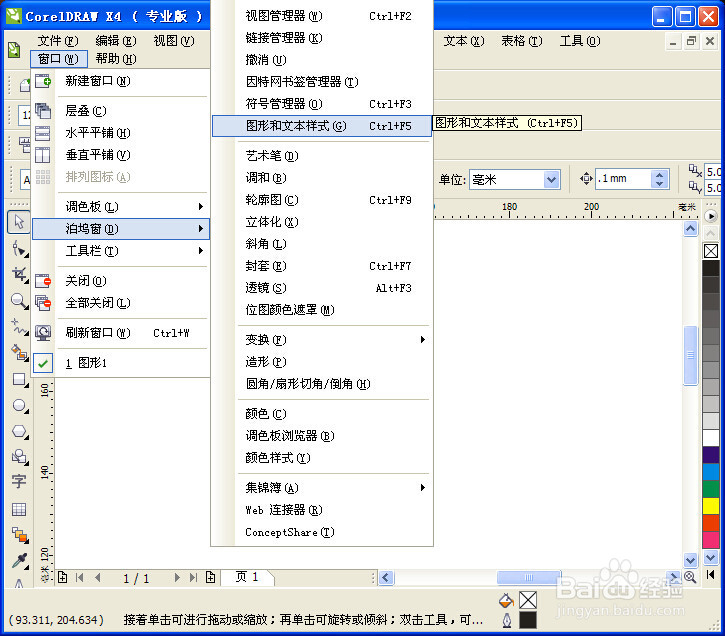
Task: Select the Eyedropper tool
Action: pos(19,561)
